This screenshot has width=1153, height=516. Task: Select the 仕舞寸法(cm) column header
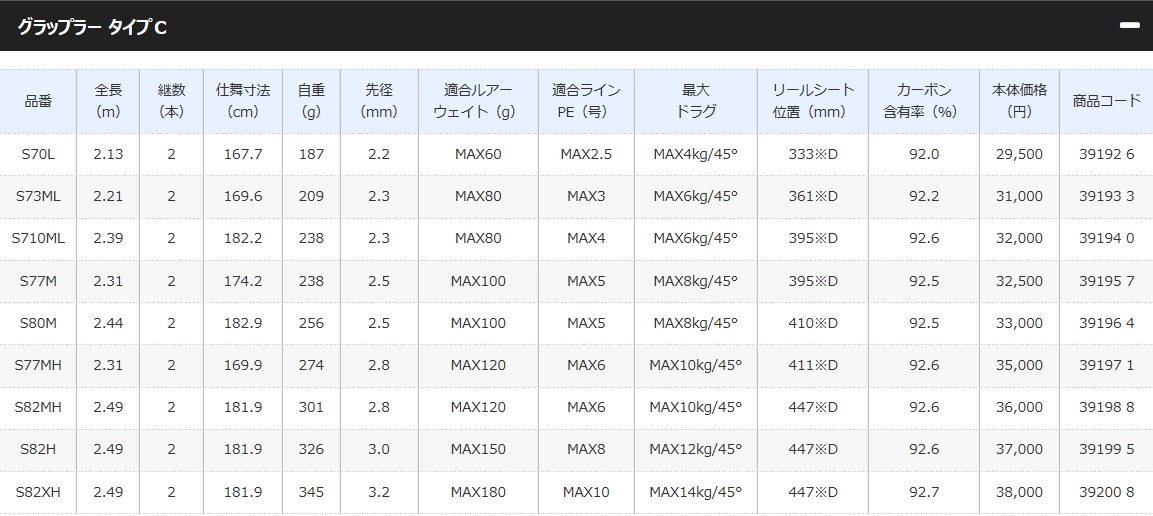243,101
